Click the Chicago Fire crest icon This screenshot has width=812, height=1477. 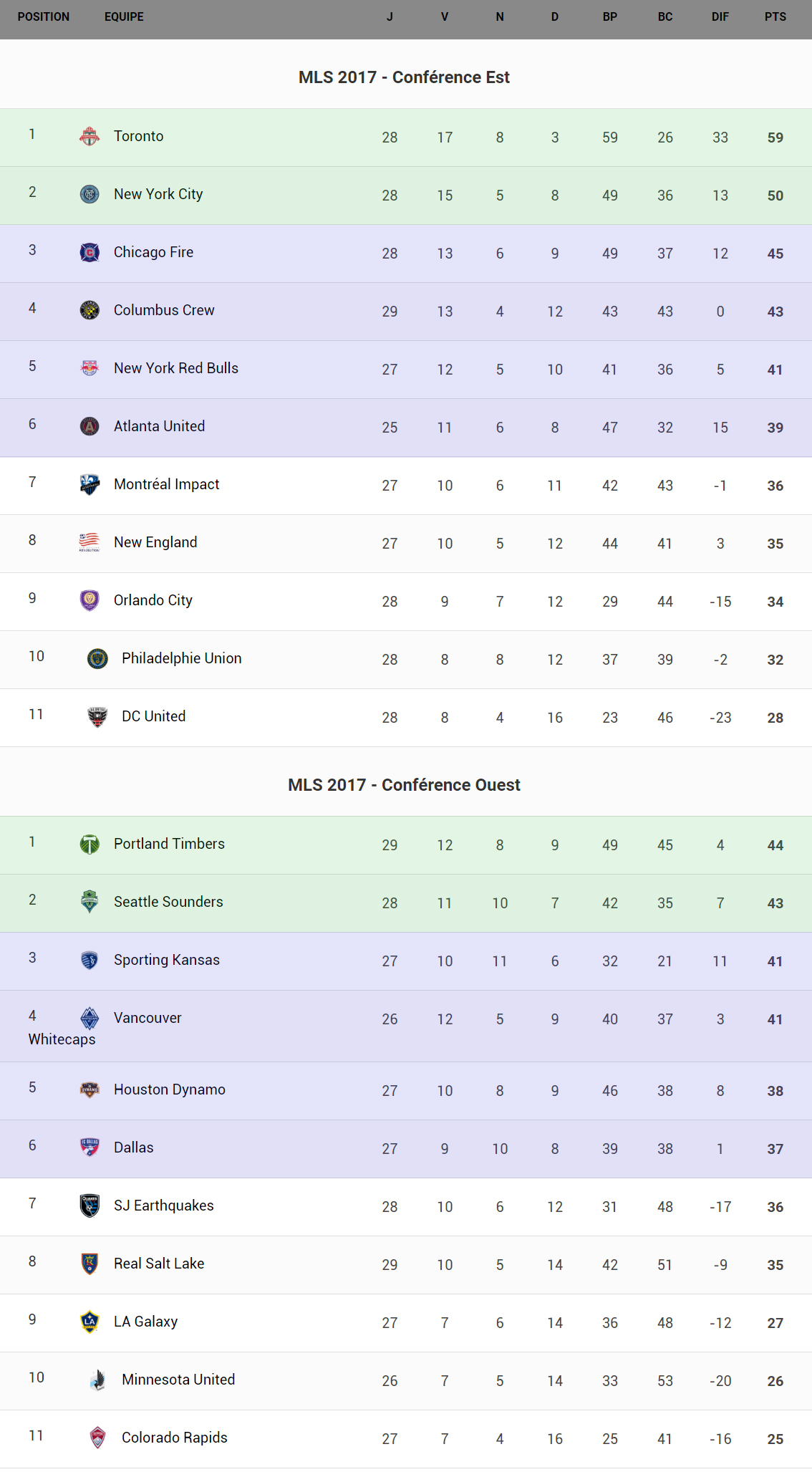point(90,252)
